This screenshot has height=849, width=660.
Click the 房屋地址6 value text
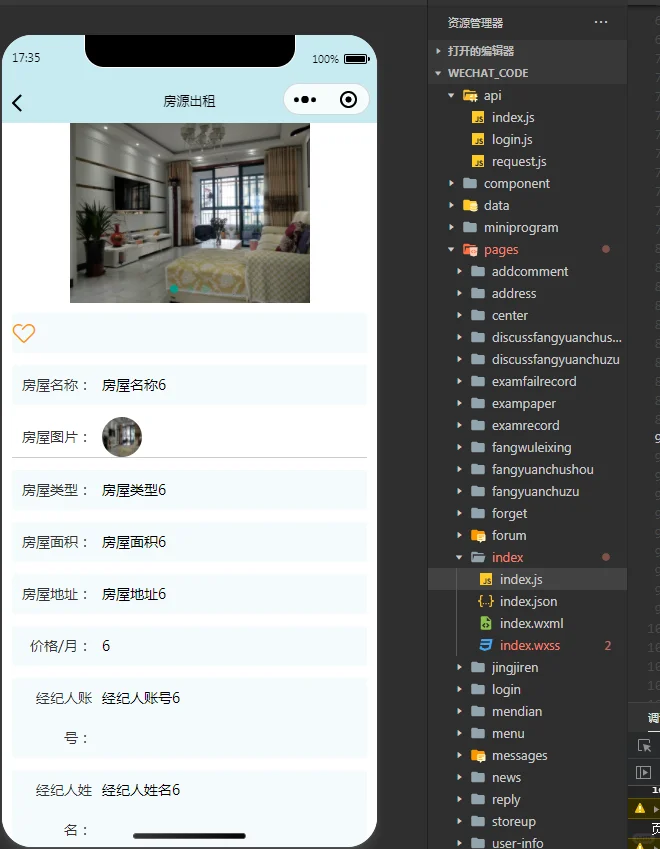134,595
